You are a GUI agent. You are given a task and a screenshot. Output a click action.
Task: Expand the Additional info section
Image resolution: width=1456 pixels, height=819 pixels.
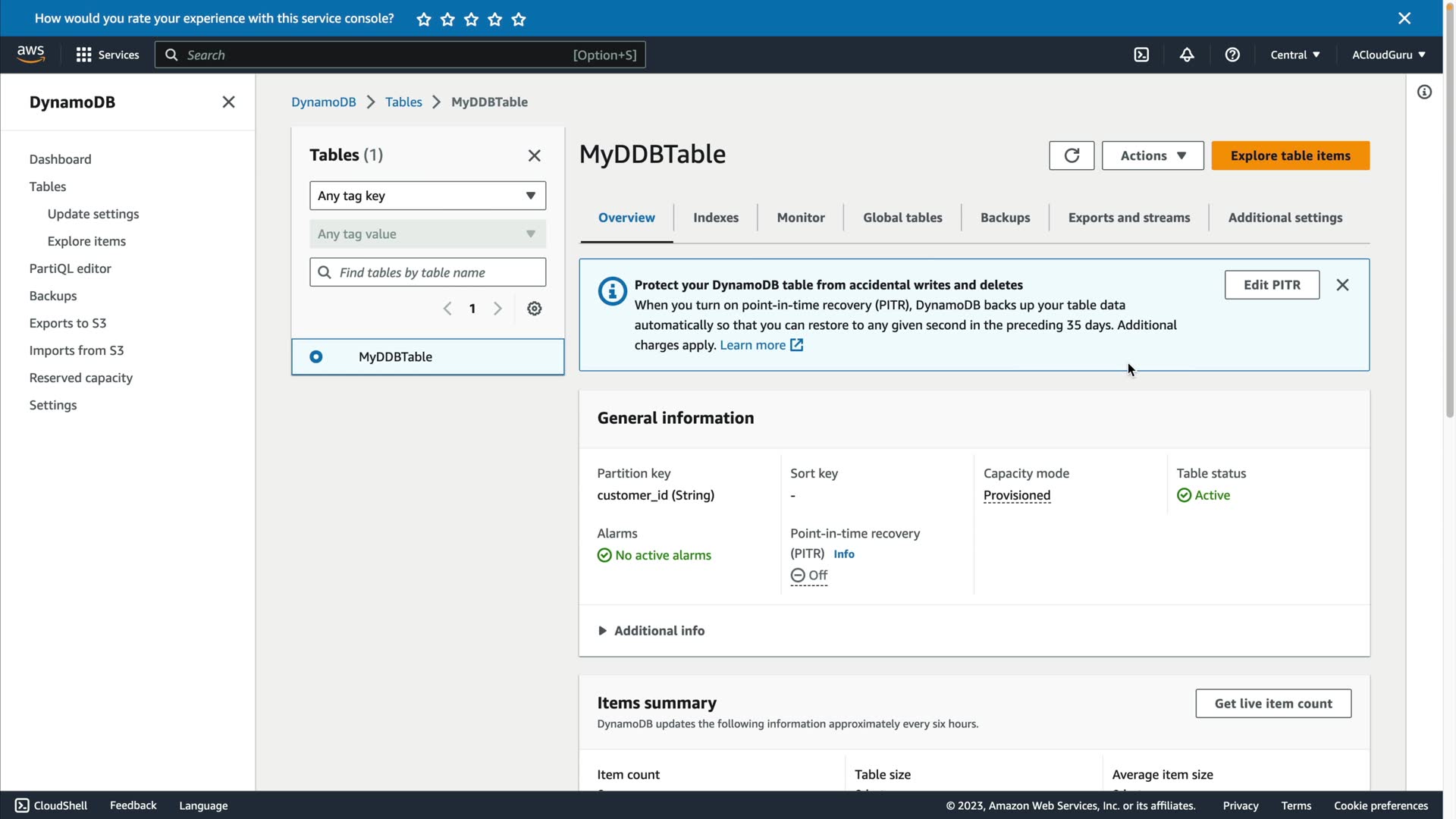tap(651, 631)
